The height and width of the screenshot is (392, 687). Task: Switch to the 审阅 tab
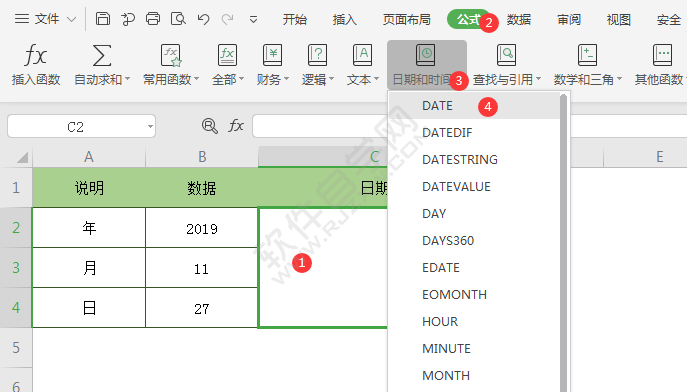pos(569,19)
